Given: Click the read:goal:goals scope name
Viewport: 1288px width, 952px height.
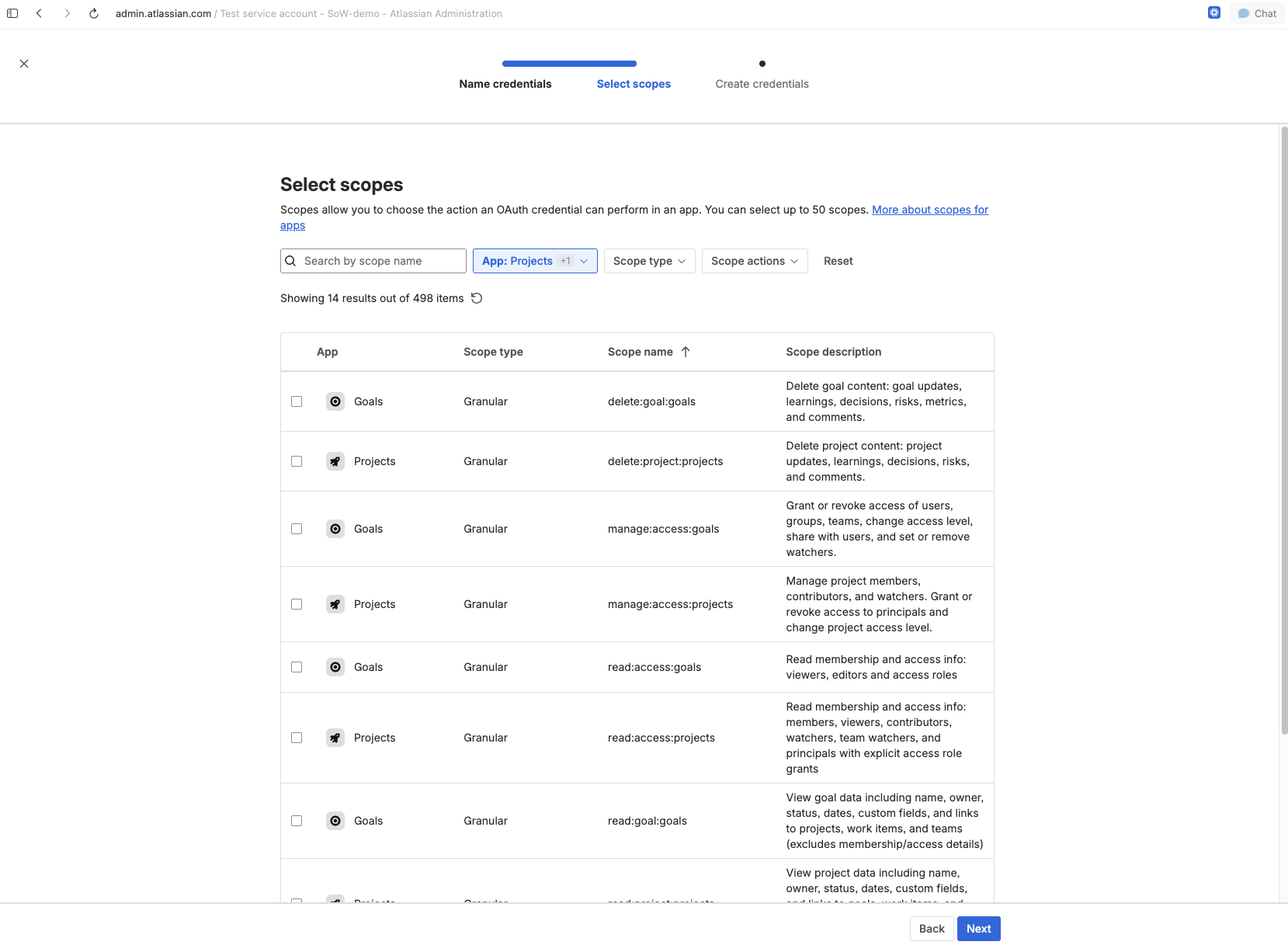Looking at the screenshot, I should [x=647, y=821].
